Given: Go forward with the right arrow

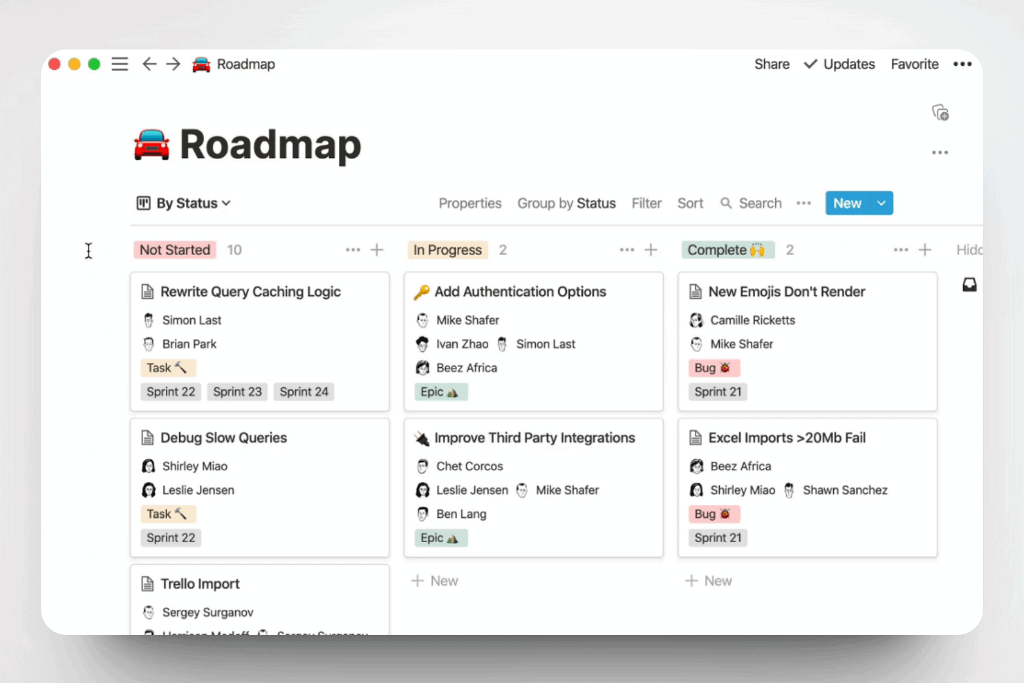Looking at the screenshot, I should [x=173, y=64].
